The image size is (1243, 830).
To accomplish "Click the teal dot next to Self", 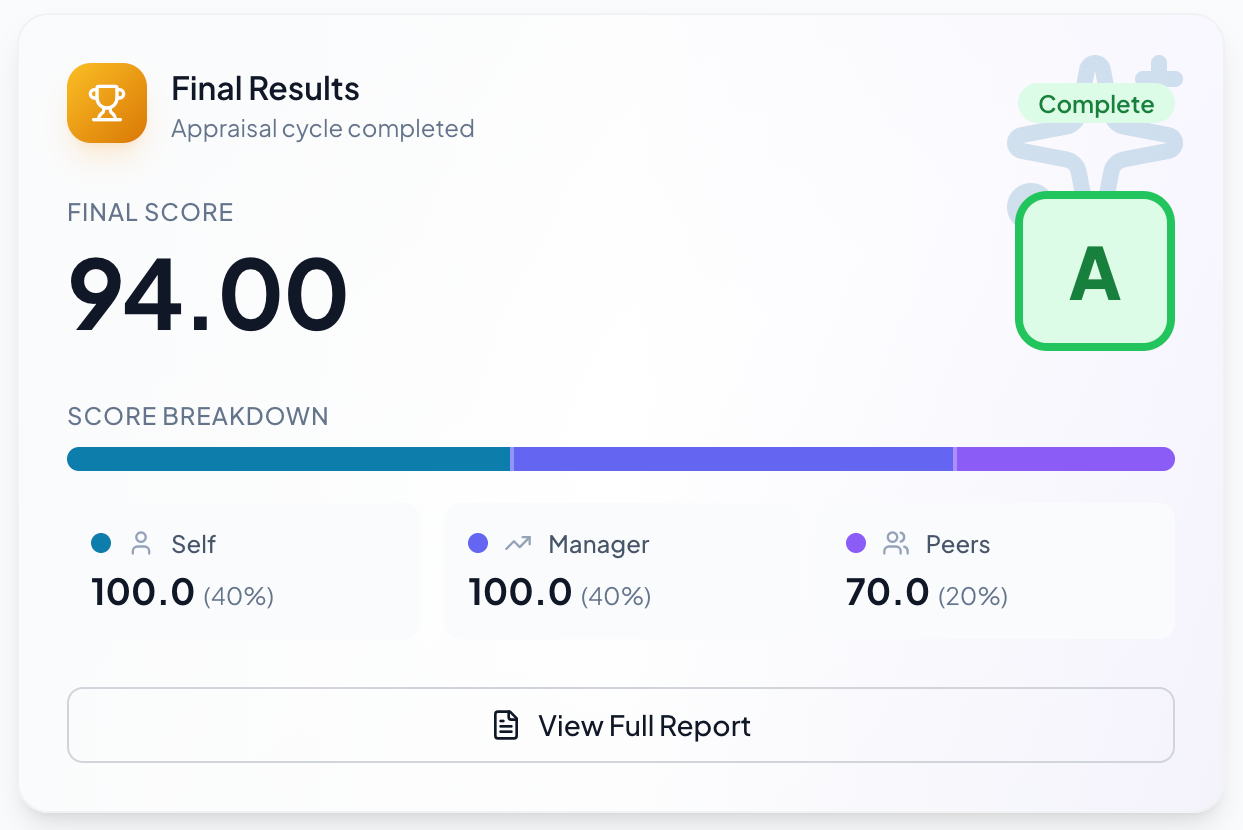I will coord(101,543).
